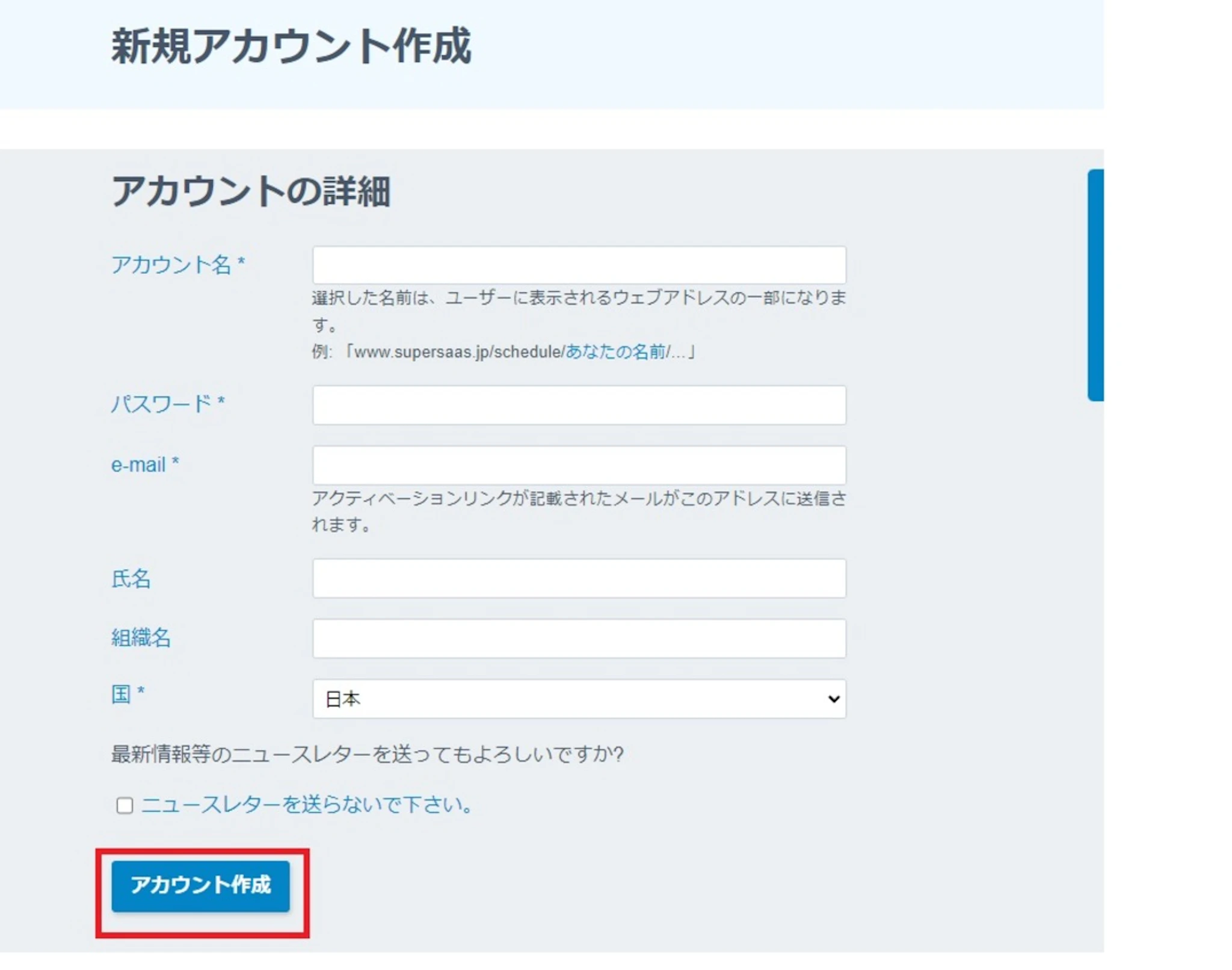Click the アカウントの詳細 section heading
Image resolution: width=1232 pixels, height=970 pixels.
(251, 191)
